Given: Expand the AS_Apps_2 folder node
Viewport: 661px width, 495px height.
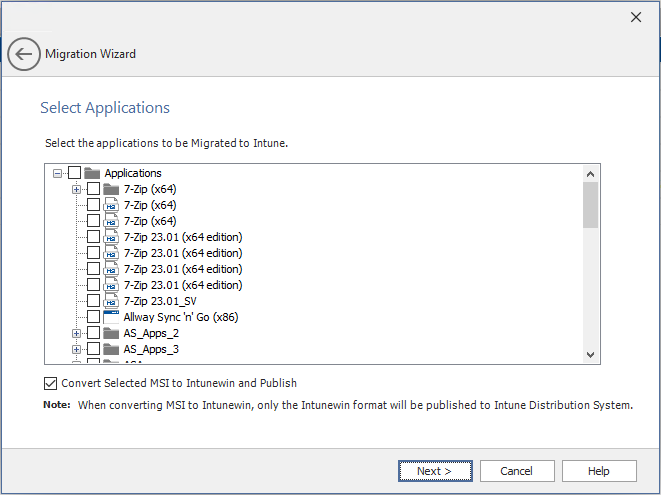Looking at the screenshot, I should click(76, 333).
